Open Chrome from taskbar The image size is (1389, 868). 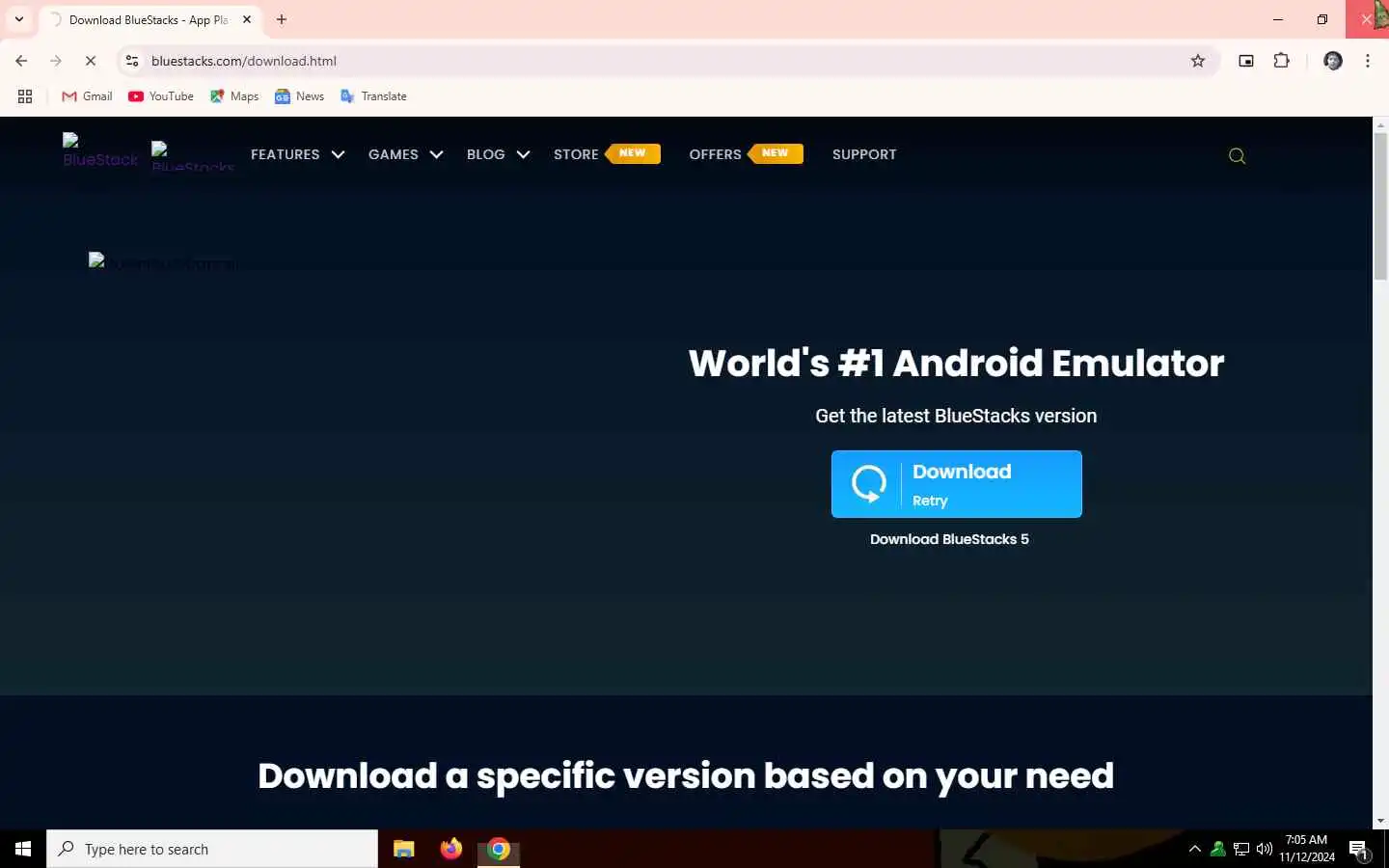click(x=499, y=849)
